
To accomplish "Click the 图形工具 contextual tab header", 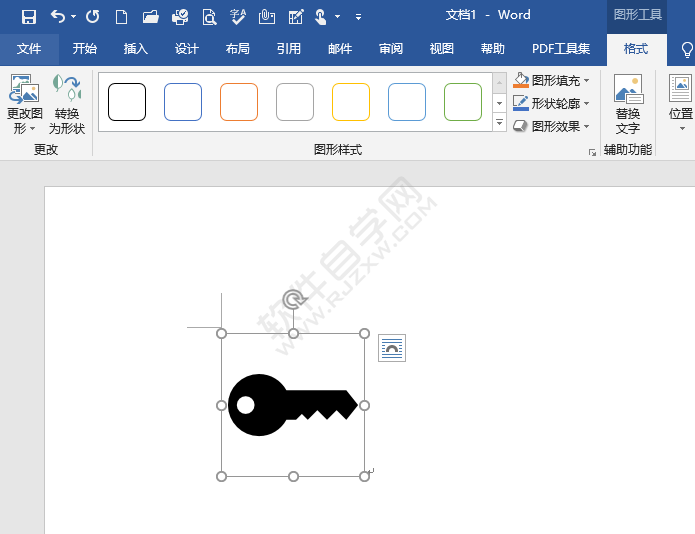I will 637,15.
